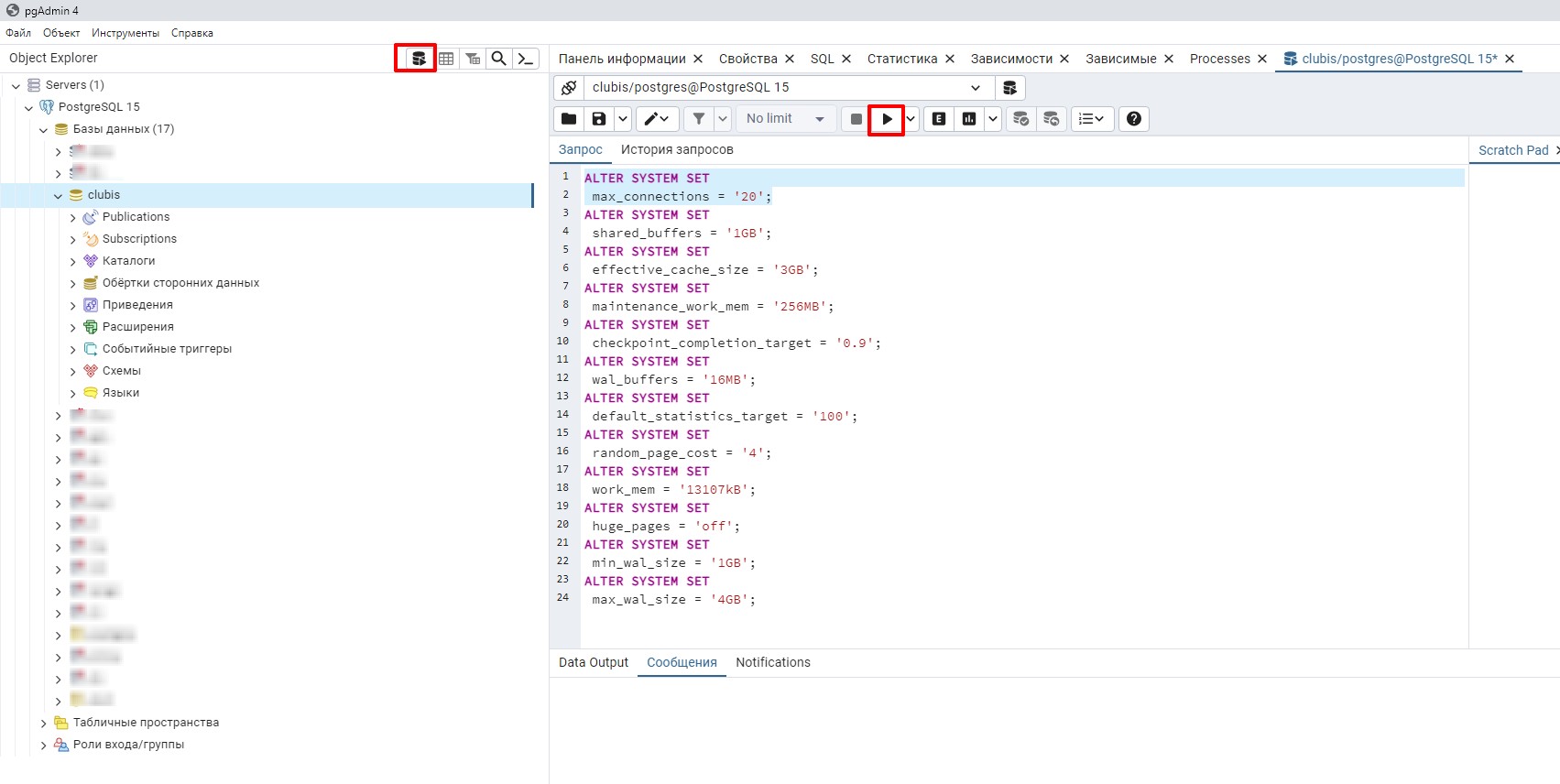Switch to Data Output tab
The width and height of the screenshot is (1560, 784).
[594, 662]
